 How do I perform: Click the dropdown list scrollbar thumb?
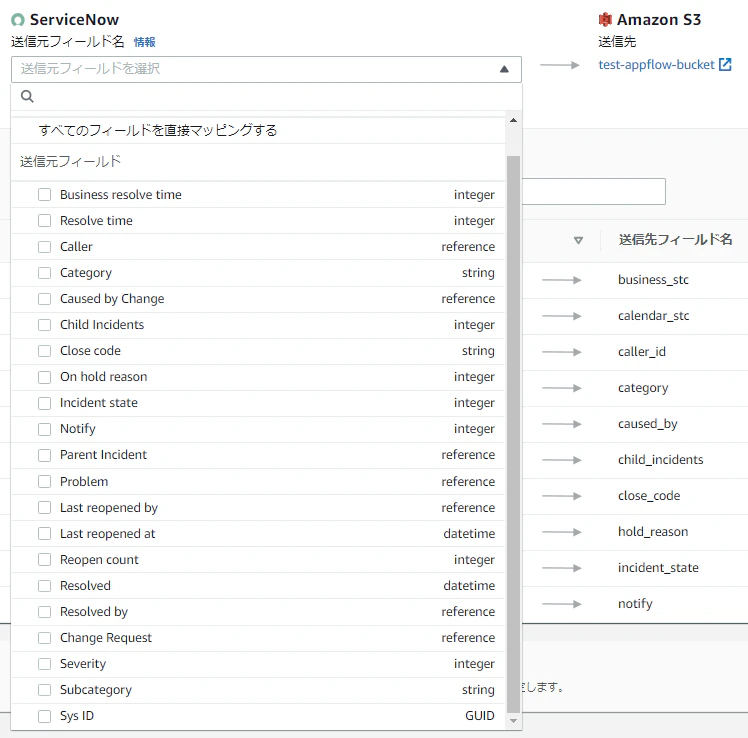coord(513,434)
